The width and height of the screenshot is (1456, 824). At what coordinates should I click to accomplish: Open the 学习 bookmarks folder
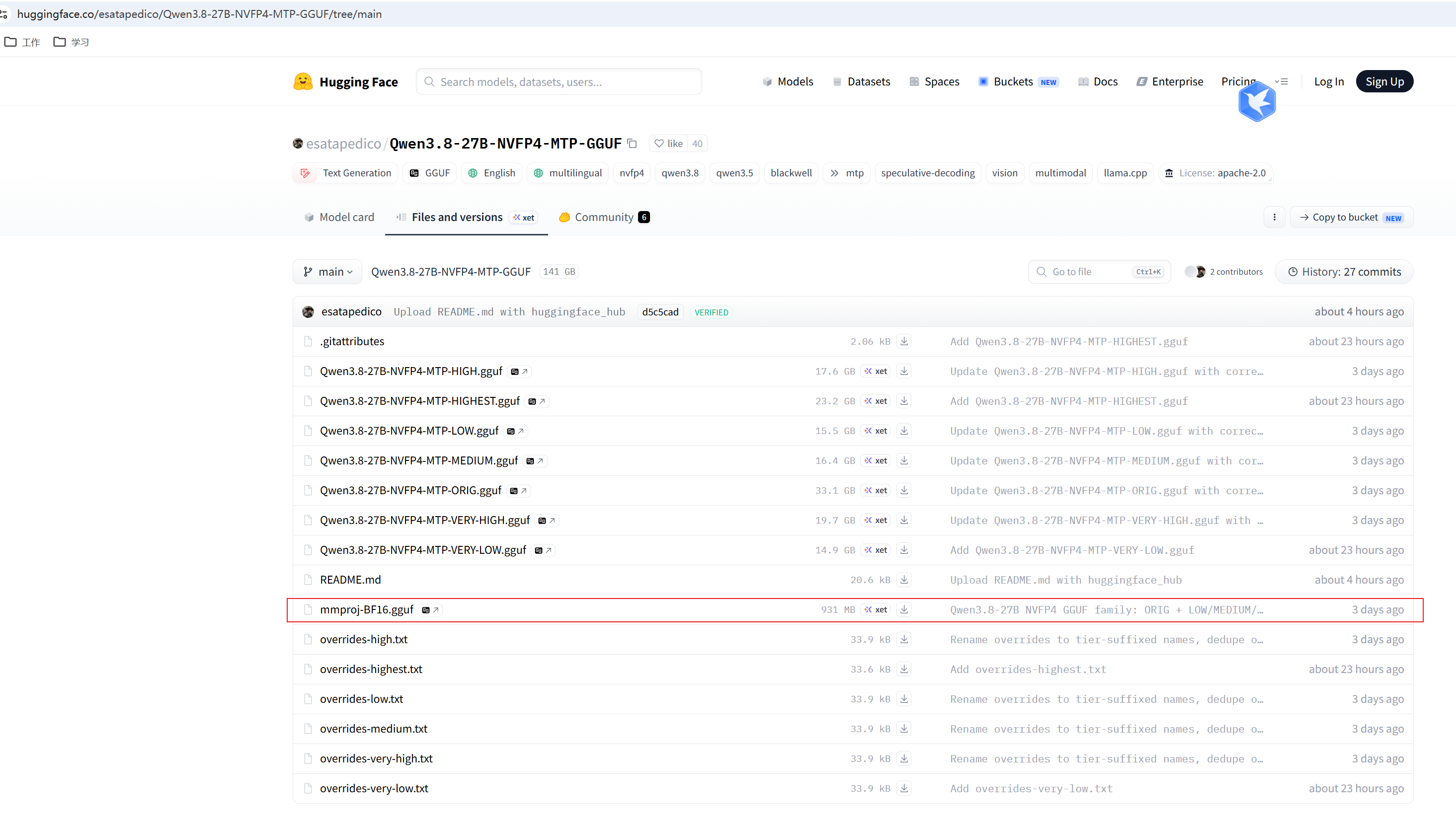(x=72, y=42)
